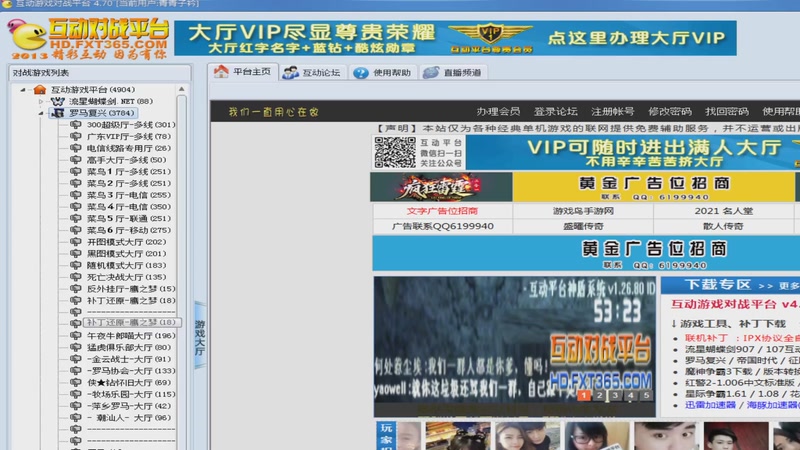Screen dimensions: 800x450
Task: Click the house icon beside 互动游戏平台 (4904)
Action: [x=39, y=90]
